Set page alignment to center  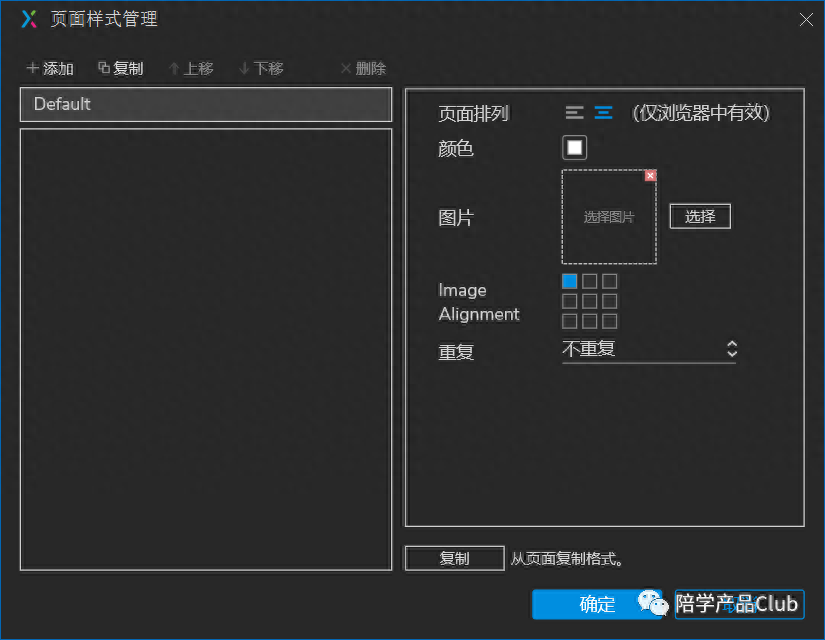603,113
